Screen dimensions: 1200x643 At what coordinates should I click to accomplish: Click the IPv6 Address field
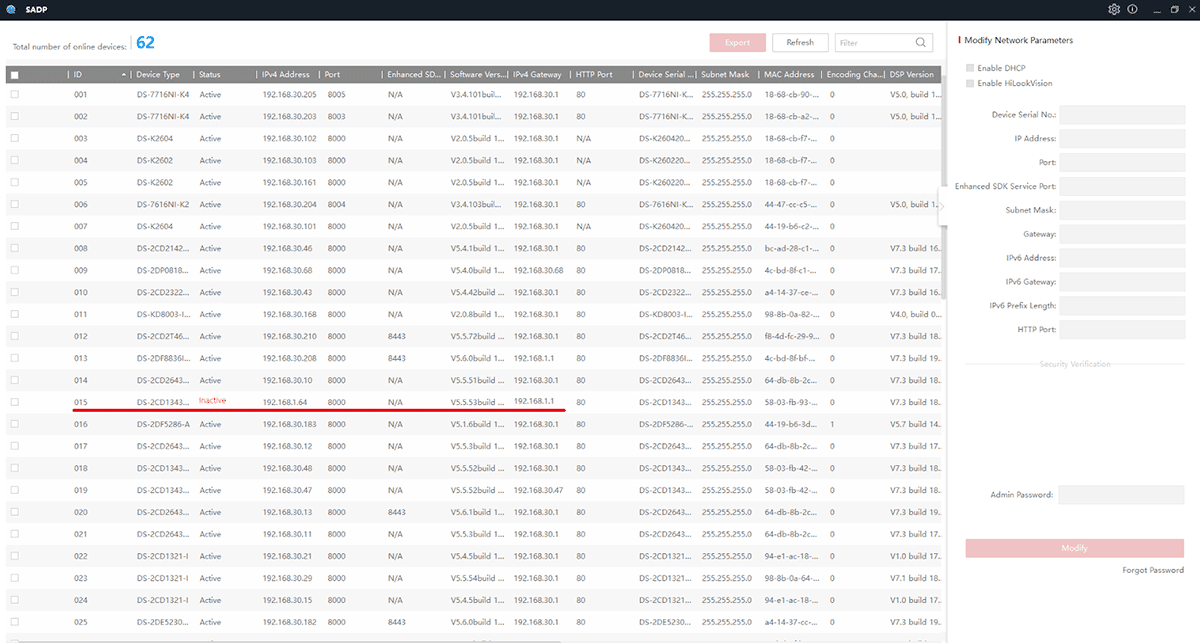pos(1121,258)
